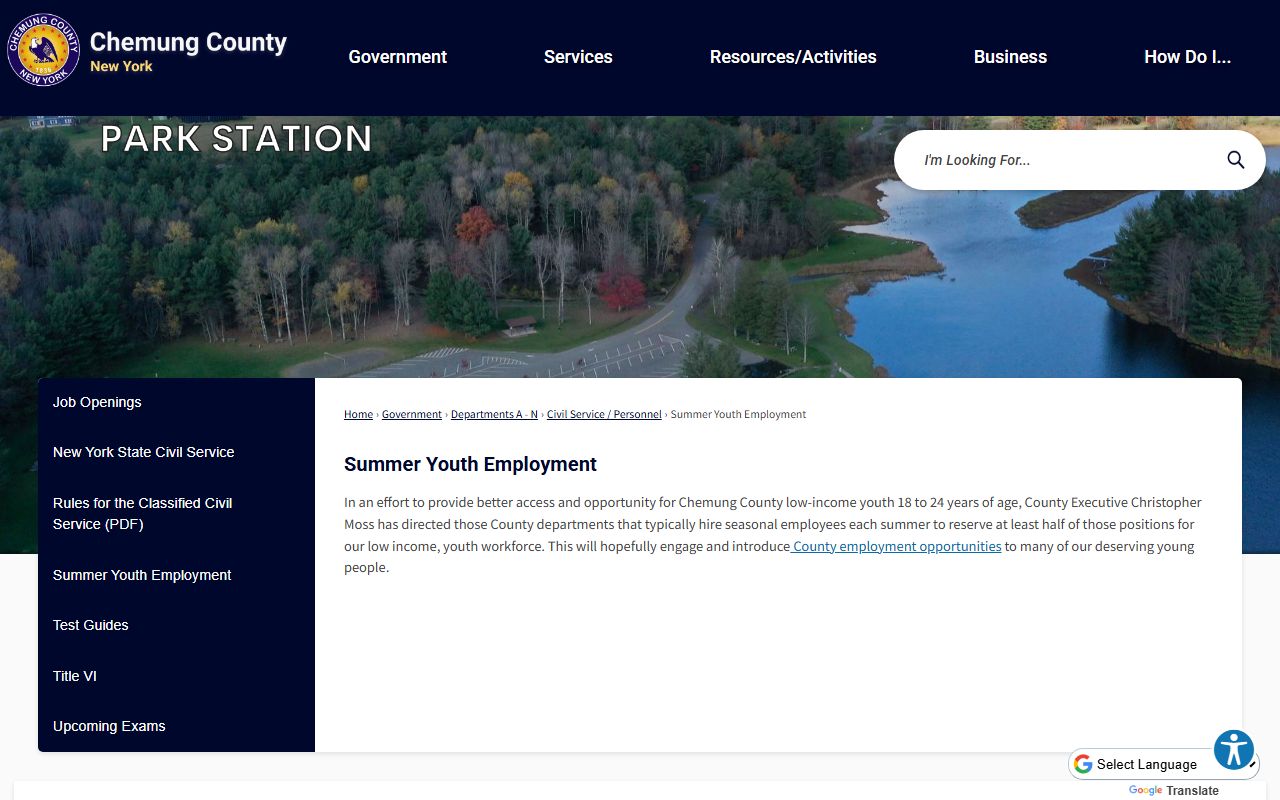Image resolution: width=1280 pixels, height=800 pixels.
Task: Click the Summer Youth Employment heading
Action: tap(470, 464)
